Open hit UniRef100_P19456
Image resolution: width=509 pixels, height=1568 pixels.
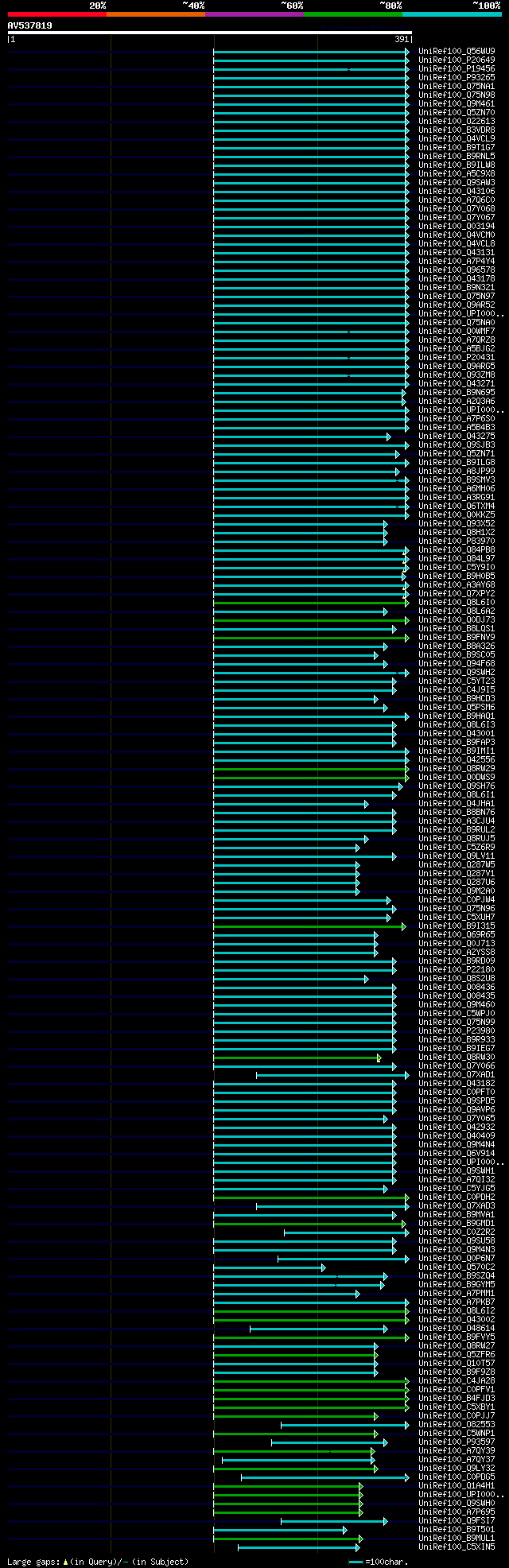[457, 68]
